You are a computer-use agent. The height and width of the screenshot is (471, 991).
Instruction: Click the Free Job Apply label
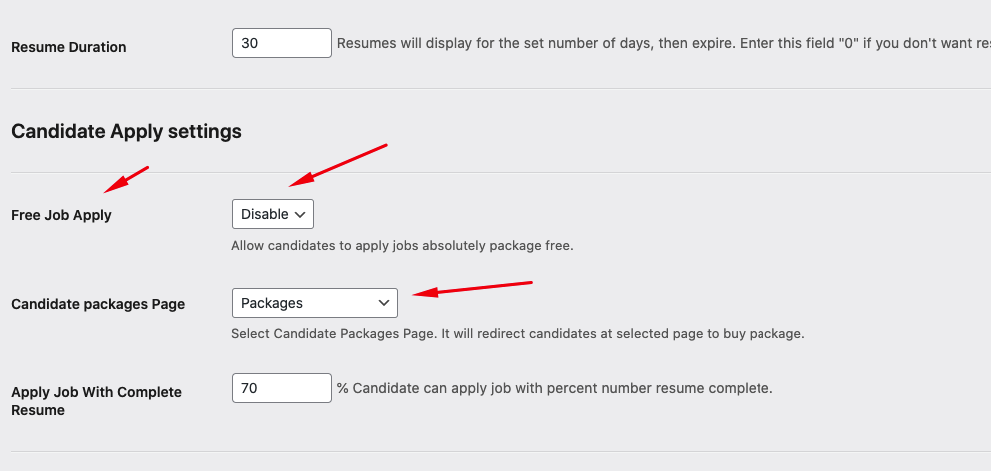pos(61,215)
